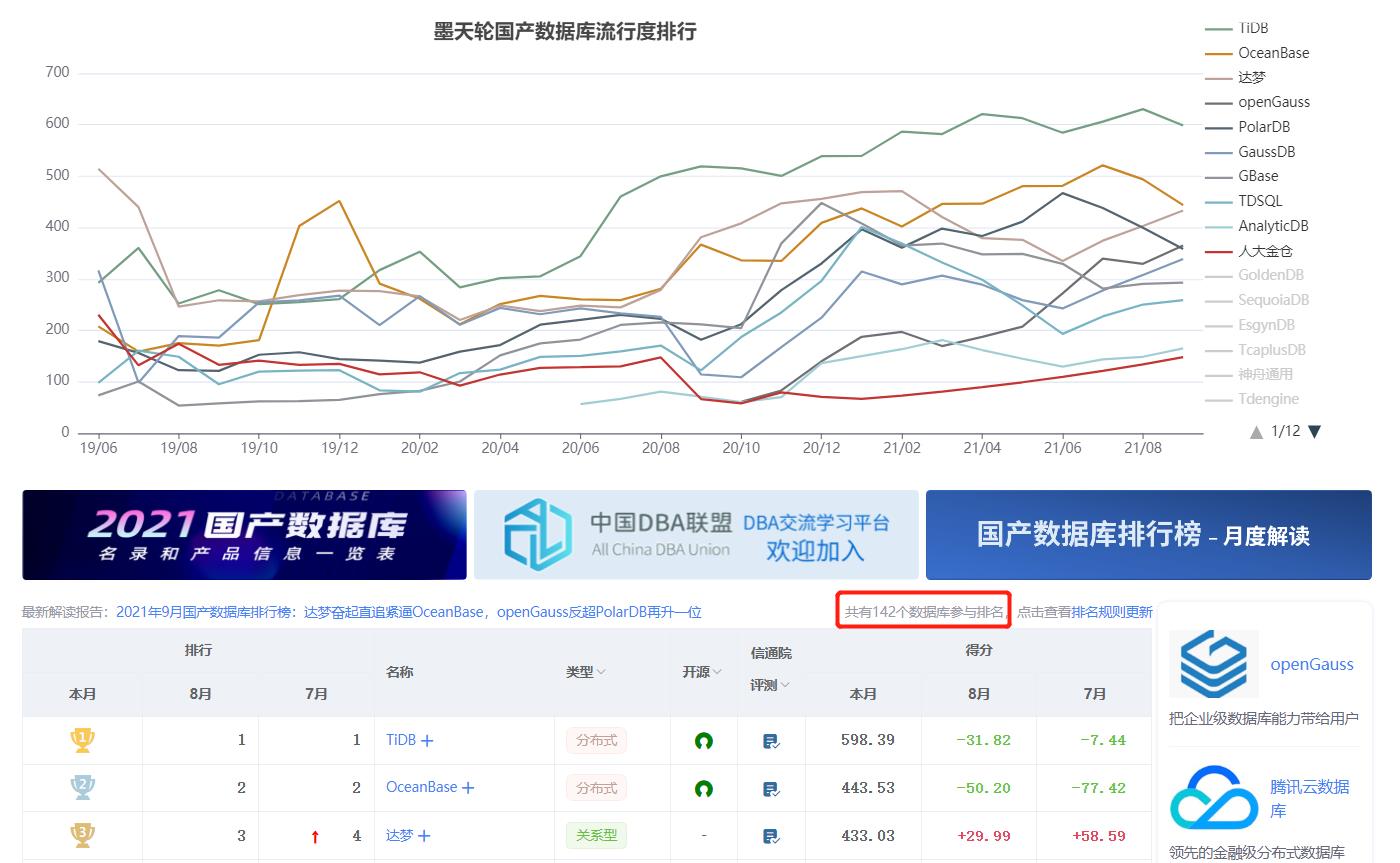Screen dimensions: 1400x863
Task: Click the gold trophy icon for rank 1
Action: [82, 740]
